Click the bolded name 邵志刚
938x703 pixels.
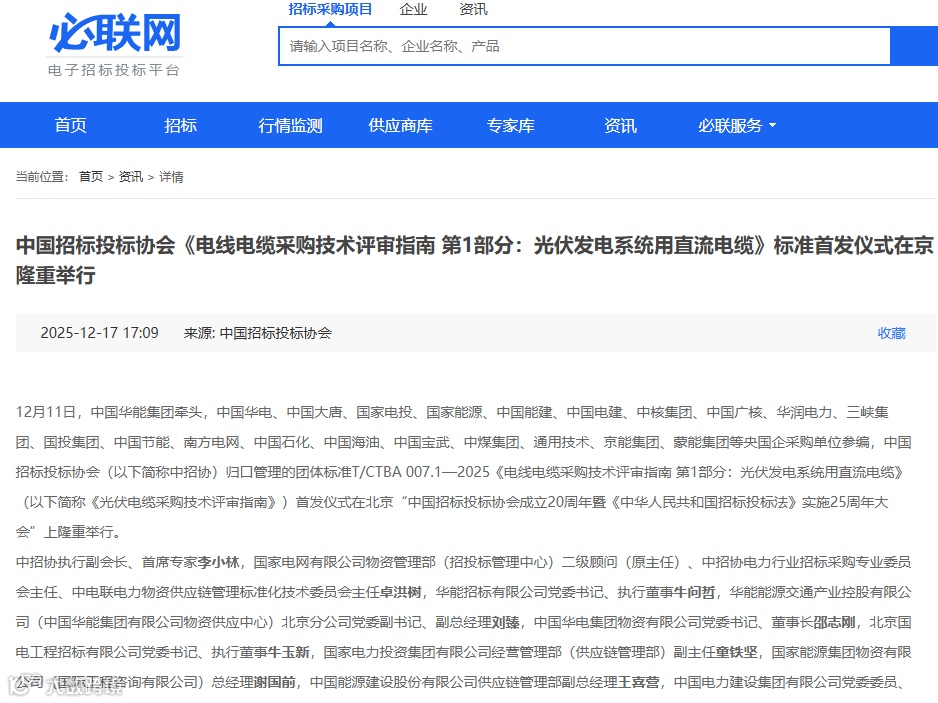coord(834,622)
